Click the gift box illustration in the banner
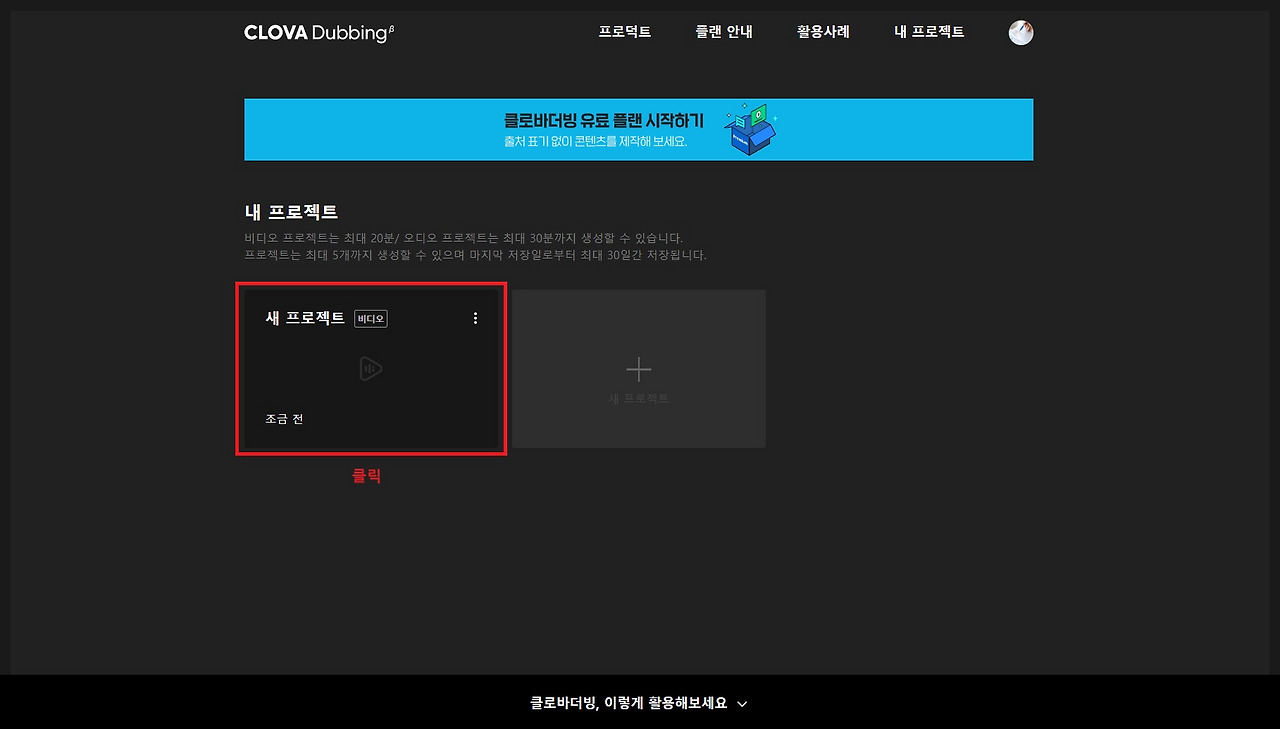The width and height of the screenshot is (1280, 729). click(x=750, y=128)
